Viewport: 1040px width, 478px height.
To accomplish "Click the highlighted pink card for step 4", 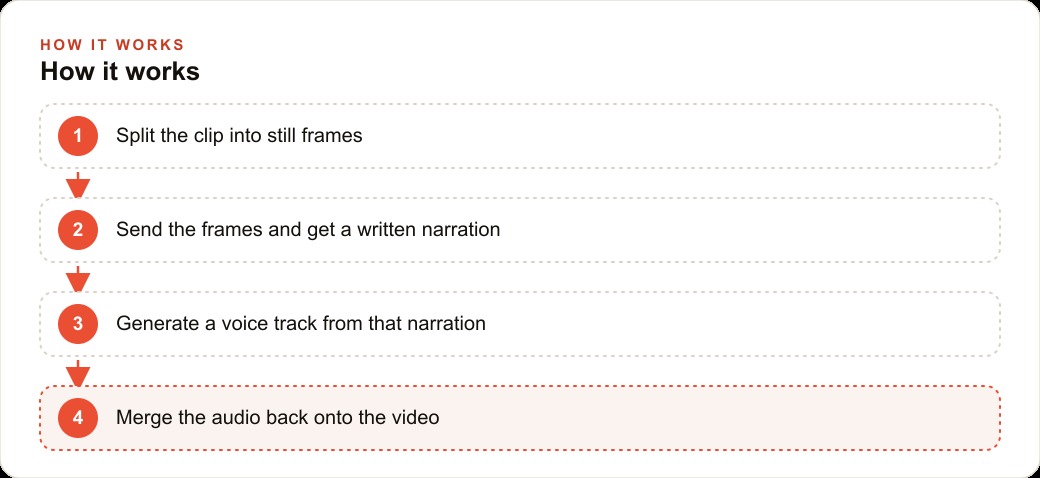I will point(520,418).
